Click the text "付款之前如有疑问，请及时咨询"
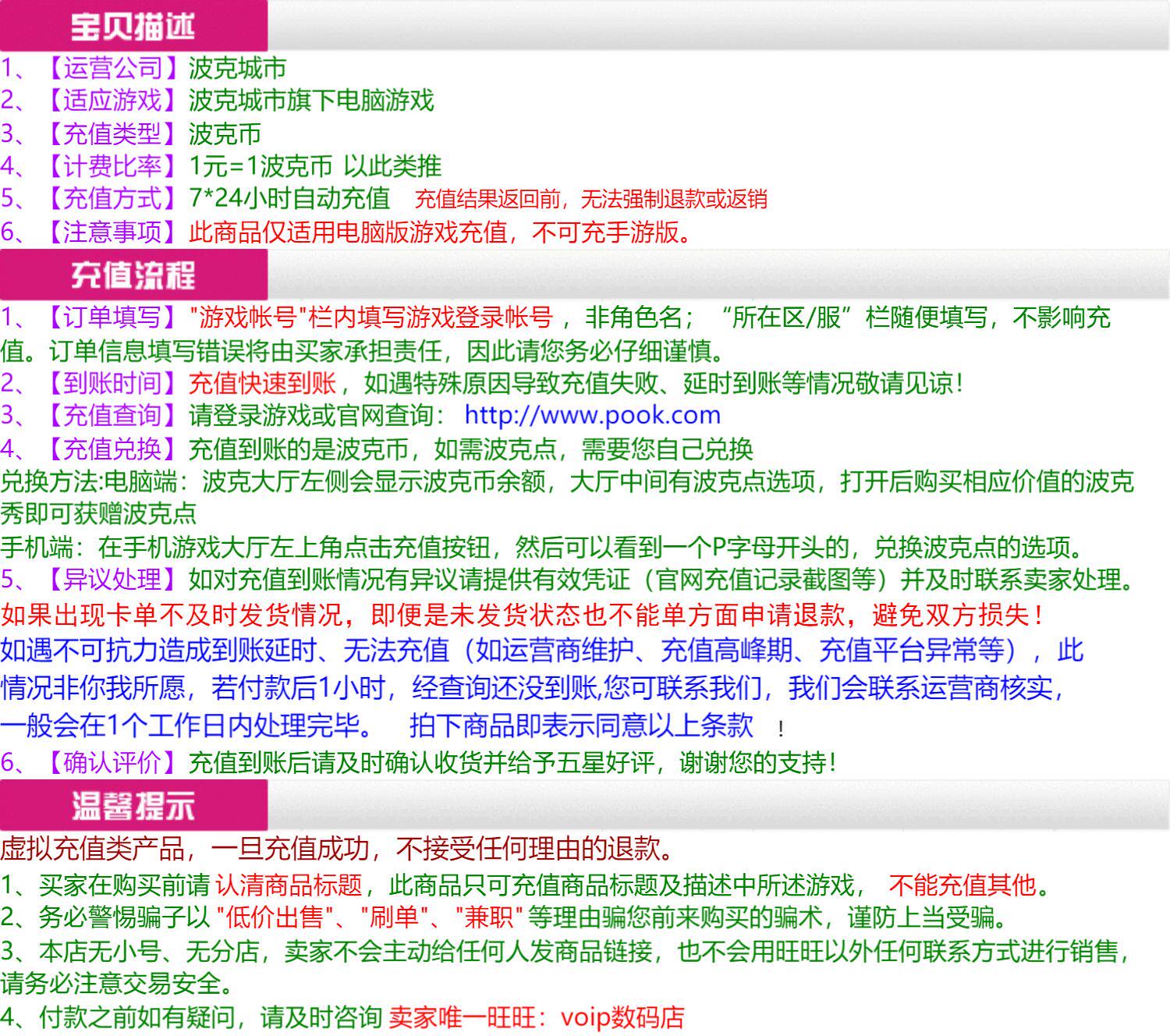 (x=211, y=1017)
